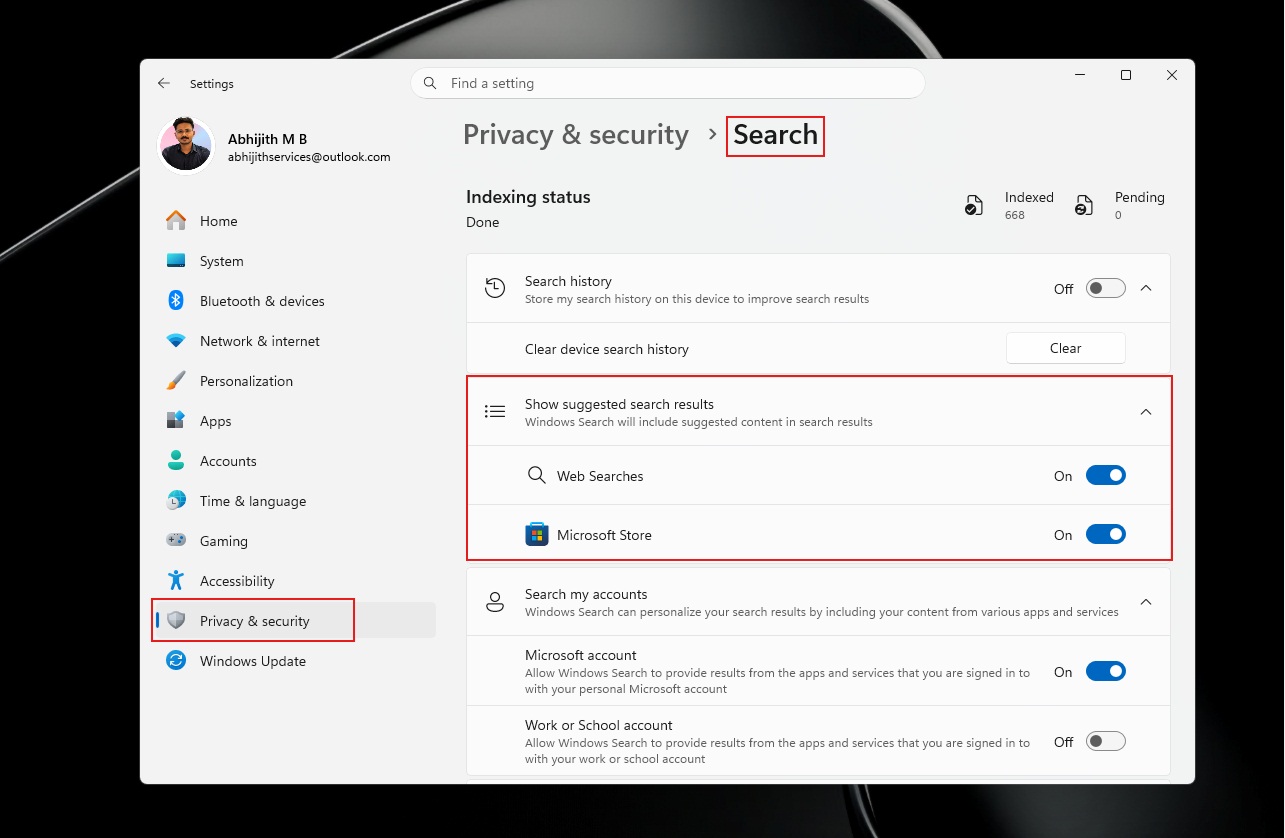Enable the Work or School account toggle
1285x838 pixels.
(1106, 742)
